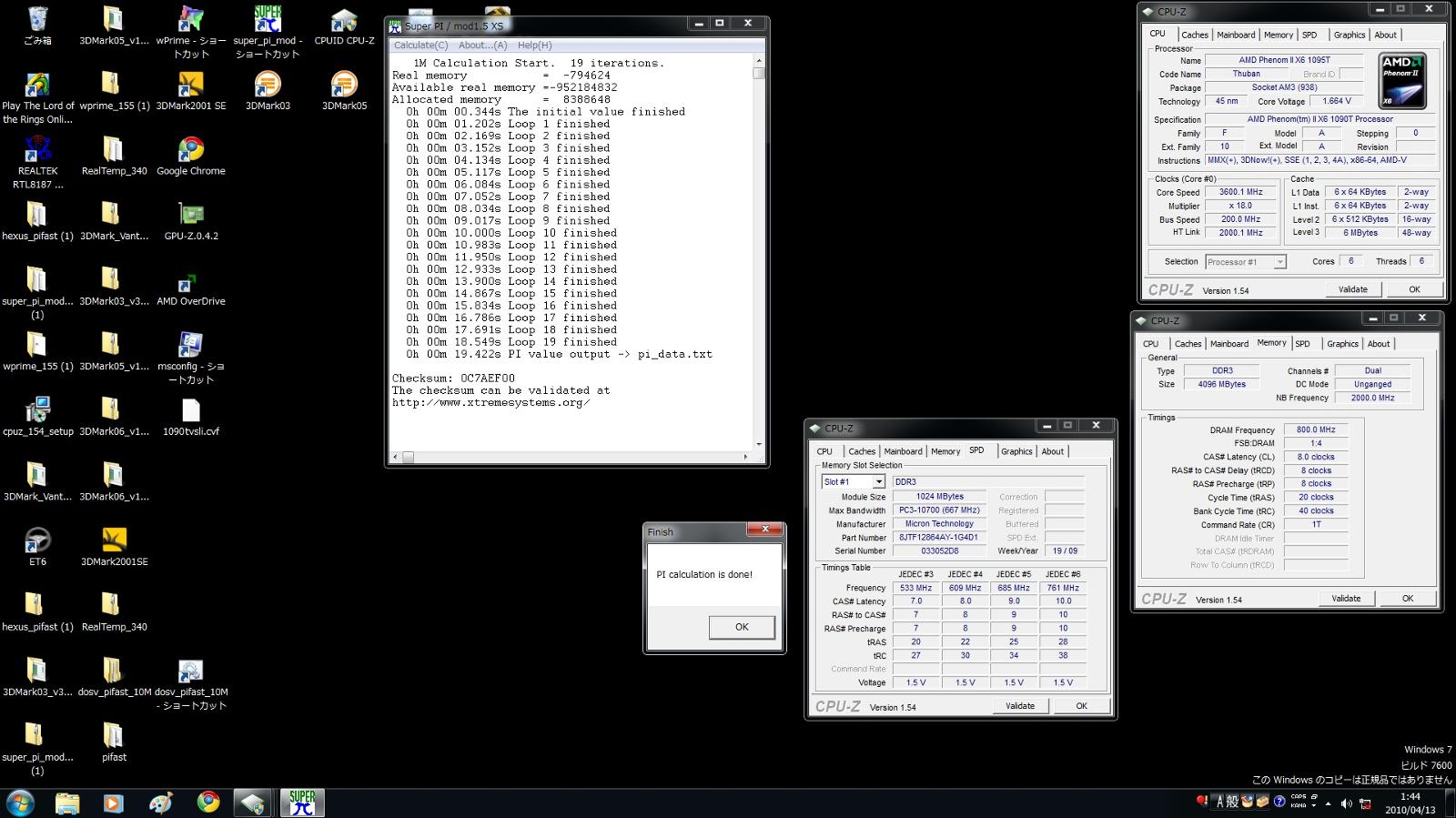
Task: Click the AMD Phenom II logo image
Action: point(1401,80)
